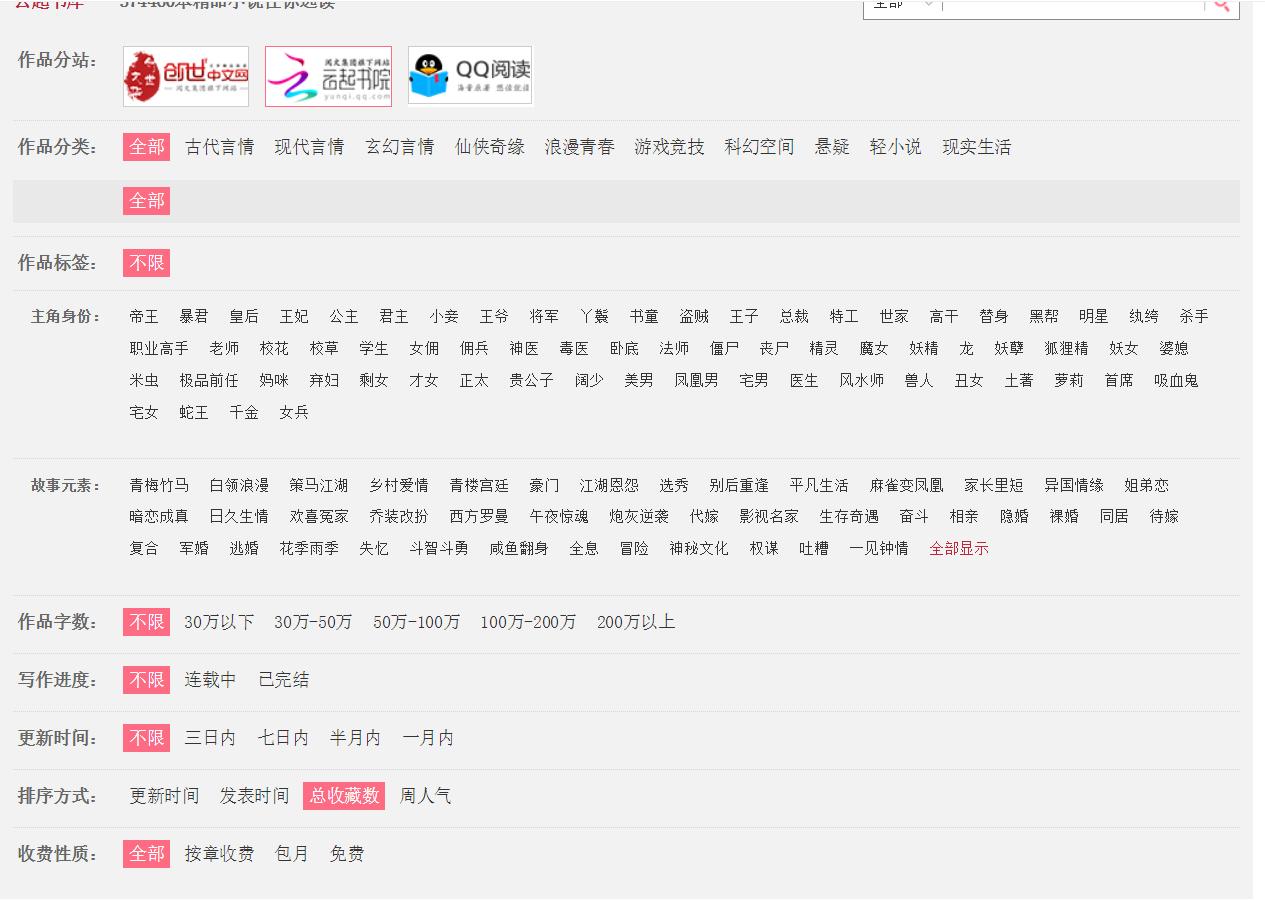The height and width of the screenshot is (900, 1265).
Task: Select category 浪漫青春
Action: click(580, 147)
